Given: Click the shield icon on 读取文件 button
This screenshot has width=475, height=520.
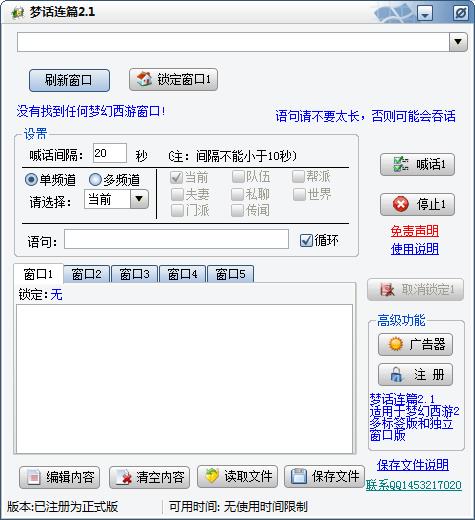Looking at the screenshot, I should click(x=212, y=476).
